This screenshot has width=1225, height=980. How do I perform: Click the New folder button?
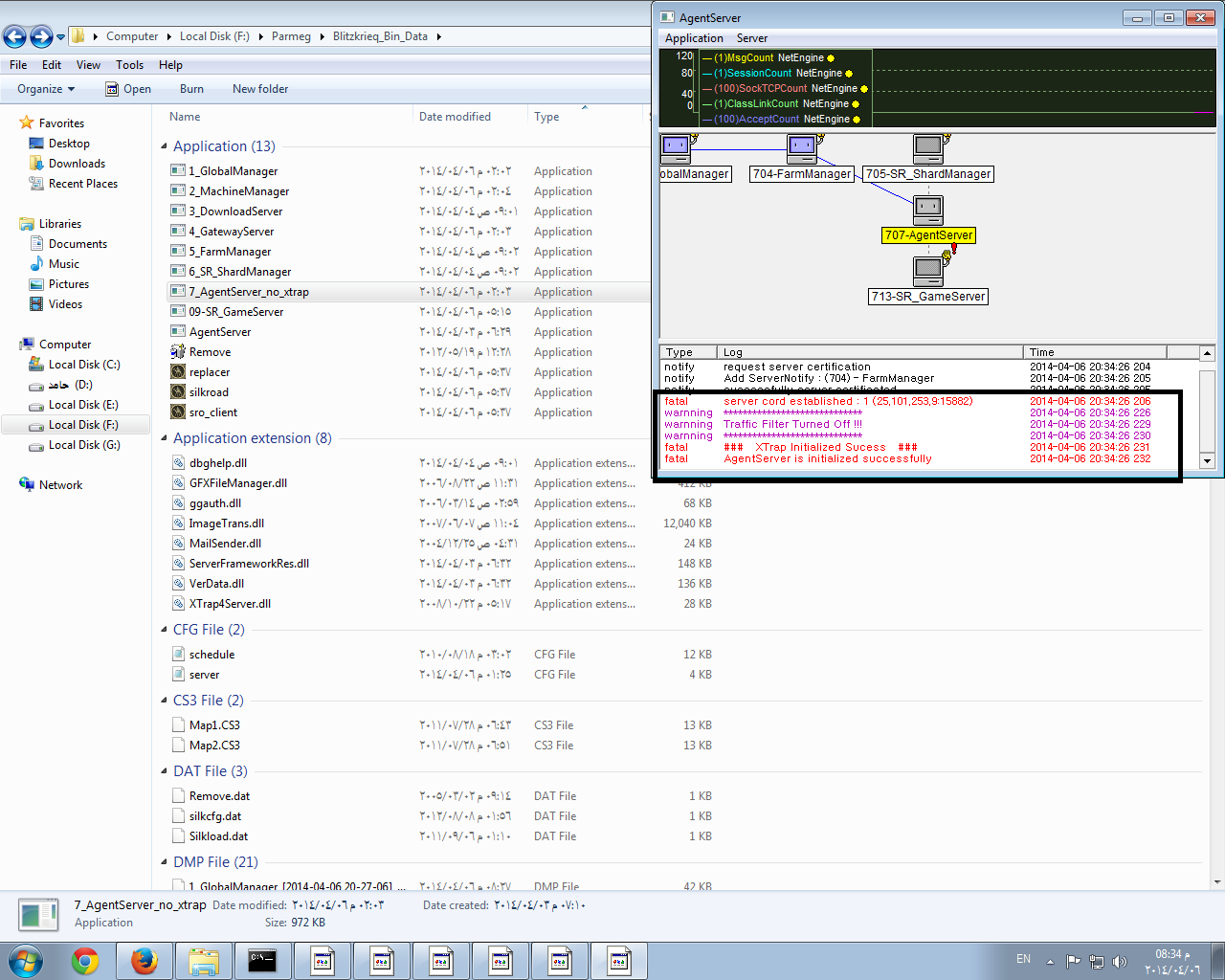[x=259, y=89]
